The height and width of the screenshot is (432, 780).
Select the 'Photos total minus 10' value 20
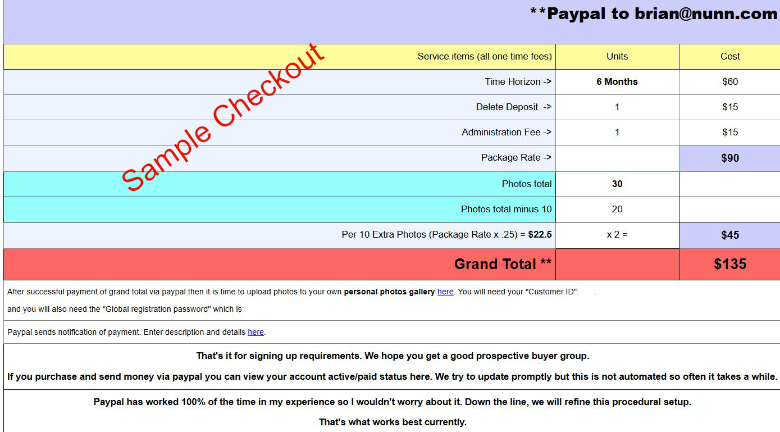[x=617, y=209]
